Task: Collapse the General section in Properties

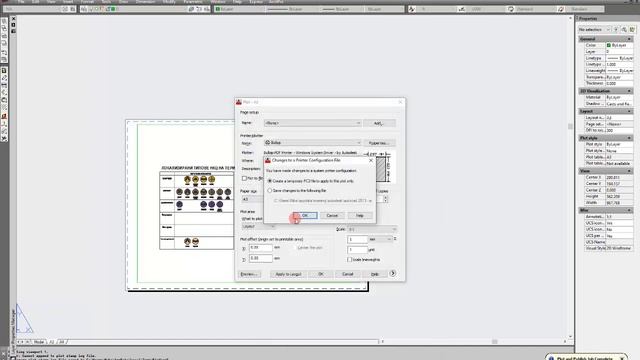Action: coord(629,39)
